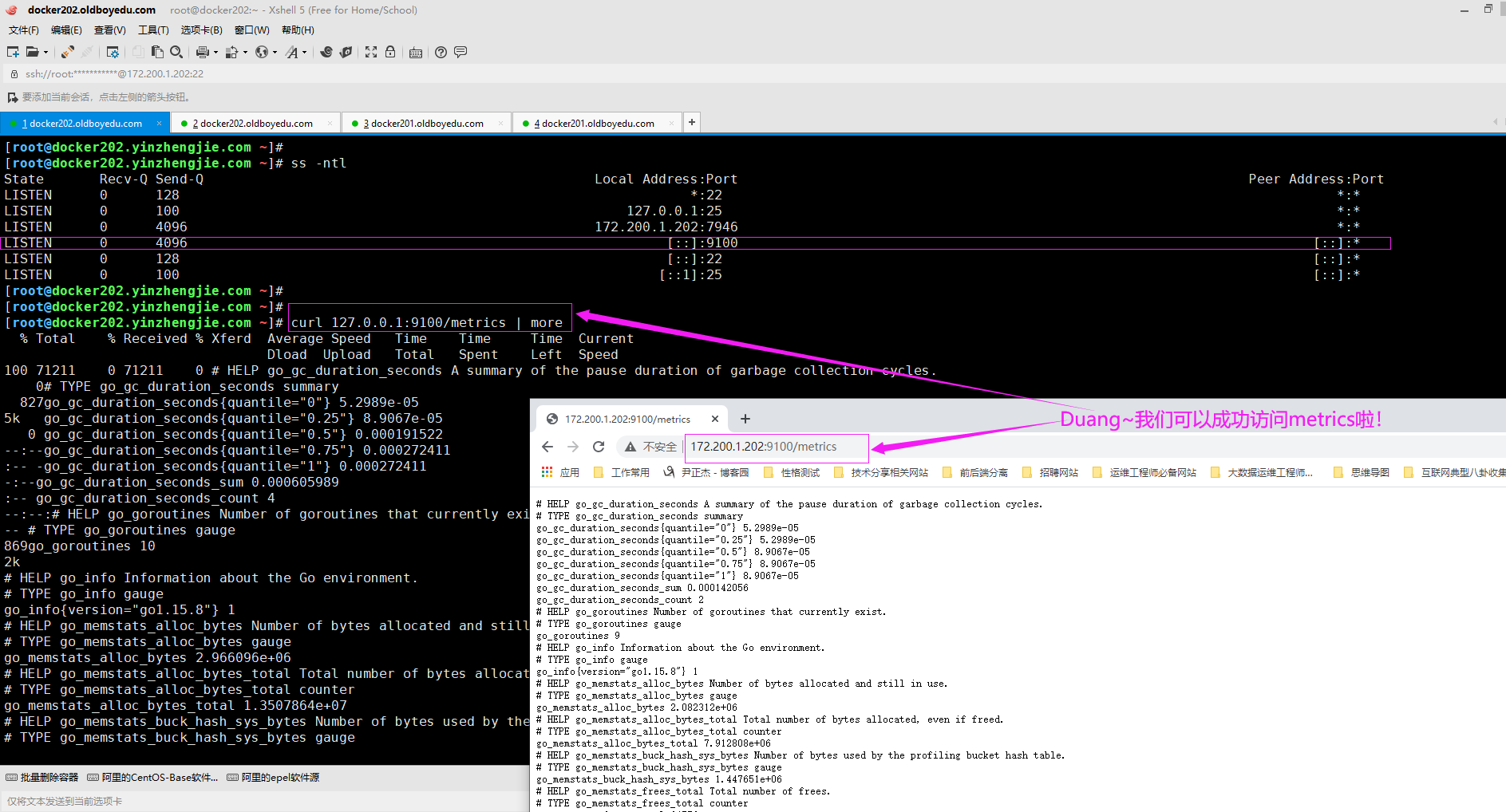Click the compose bar text input at bottom

coord(263,802)
